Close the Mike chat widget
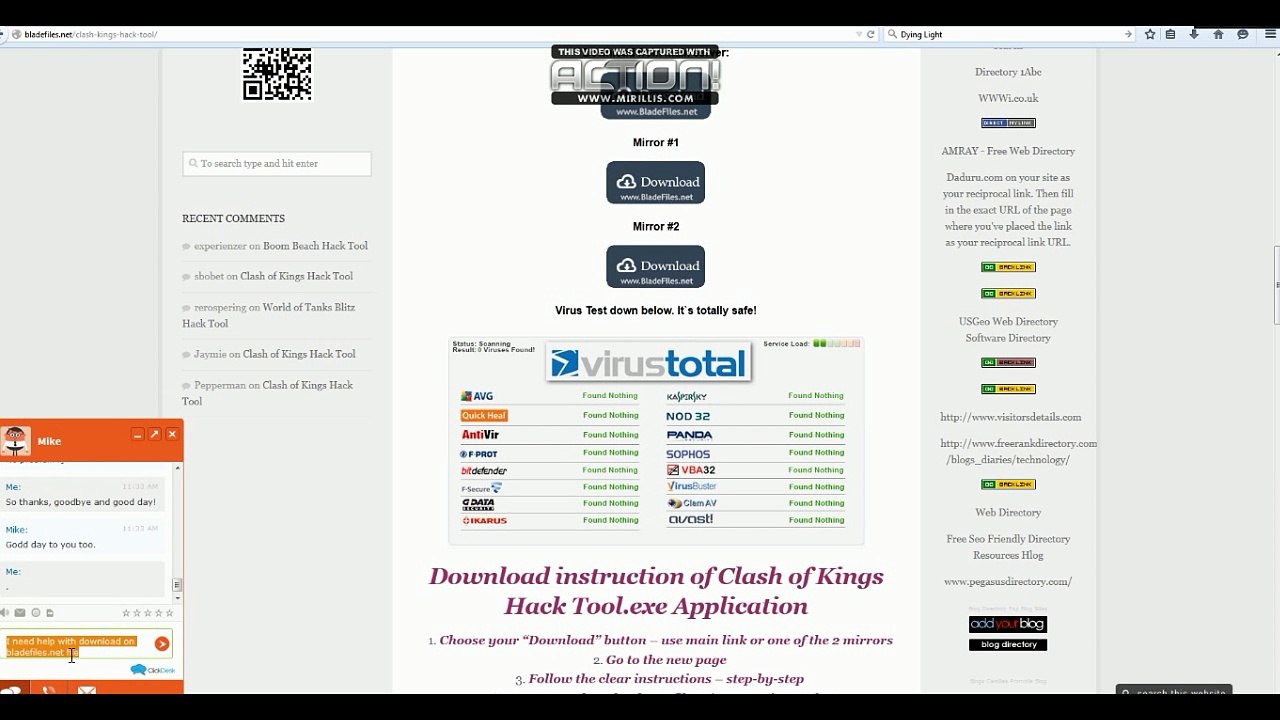Viewport: 1280px width, 720px height. 172,434
